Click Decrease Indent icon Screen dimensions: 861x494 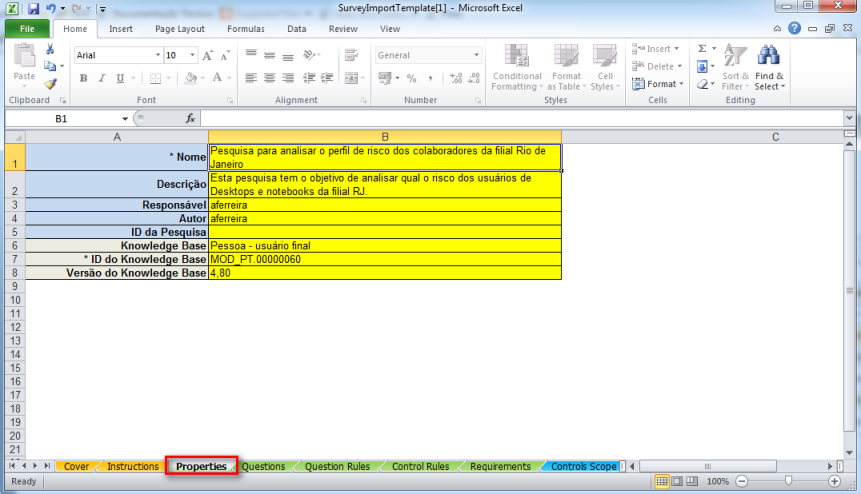point(309,78)
